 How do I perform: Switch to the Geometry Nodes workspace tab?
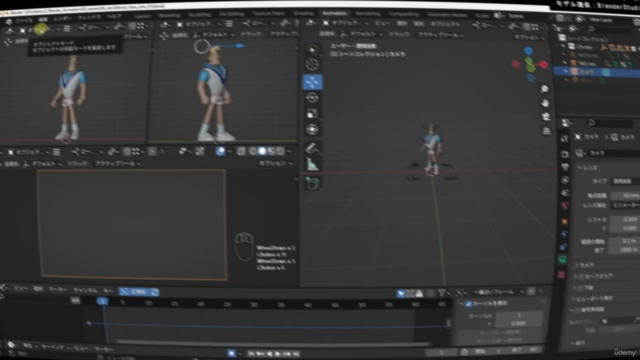click(447, 15)
